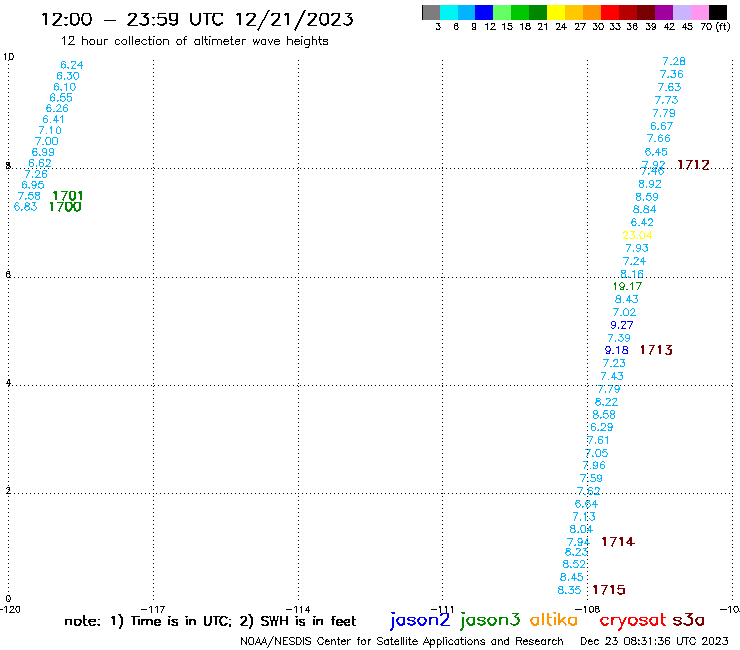Click the blue 9.27 wave height value

click(x=622, y=325)
